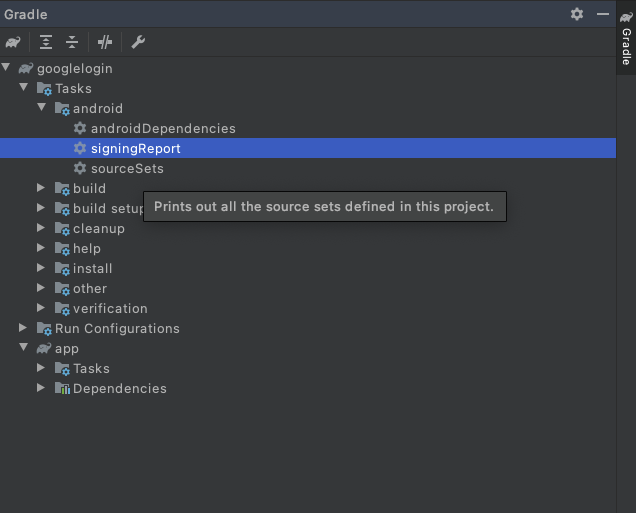Click the cleanup folder icon
The width and height of the screenshot is (636, 513).
pos(62,229)
